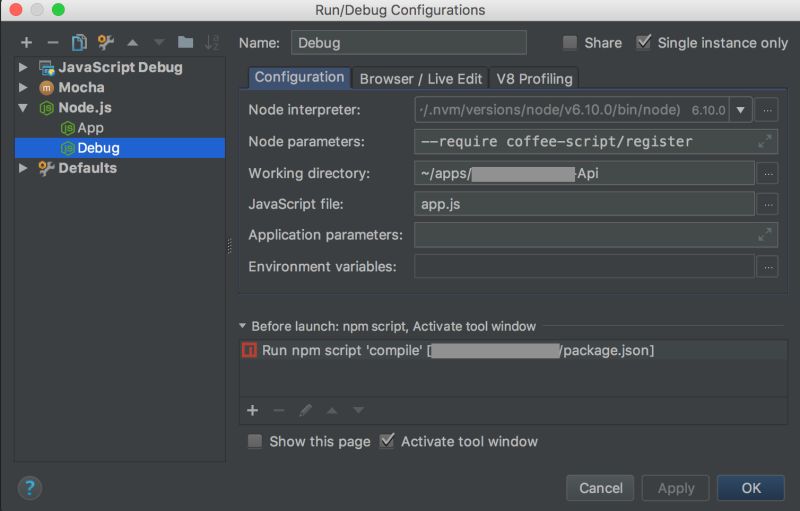Uncheck Single instance only
The height and width of the screenshot is (511, 800).
point(643,42)
